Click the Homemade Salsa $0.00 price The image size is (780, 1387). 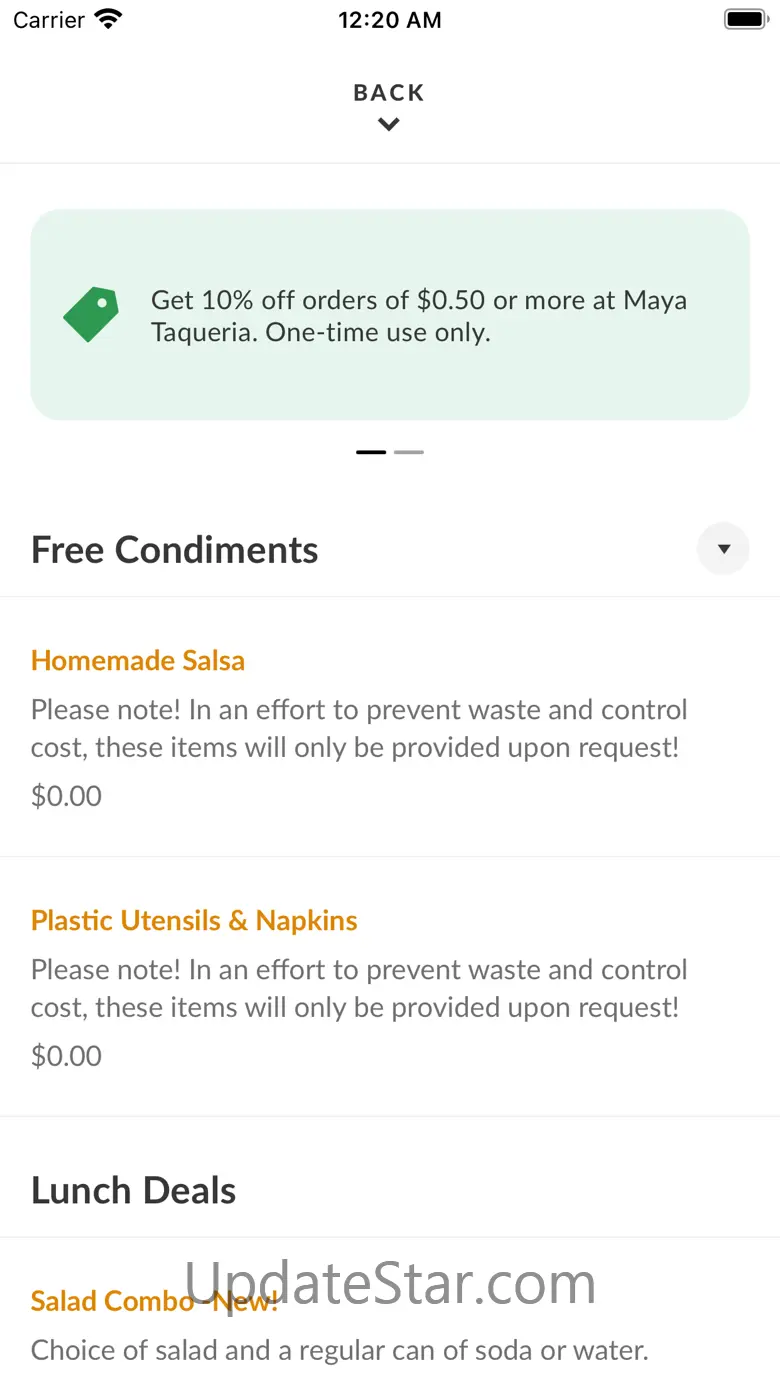click(66, 796)
